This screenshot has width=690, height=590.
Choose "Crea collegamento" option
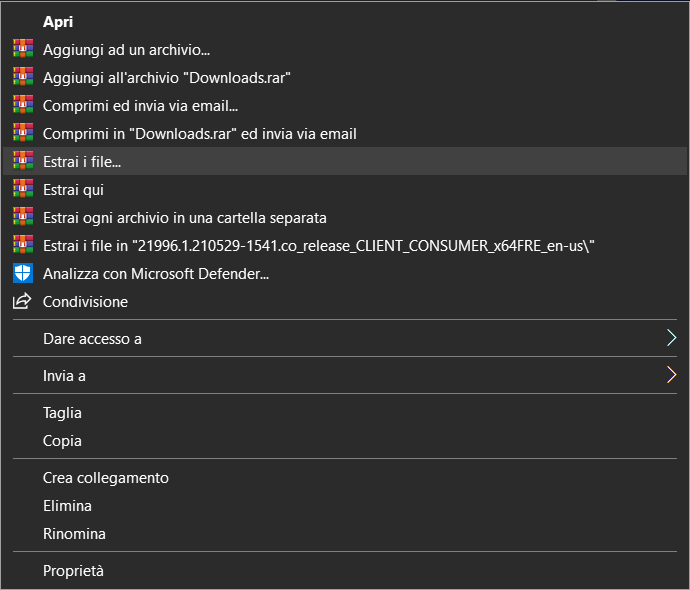point(105,478)
